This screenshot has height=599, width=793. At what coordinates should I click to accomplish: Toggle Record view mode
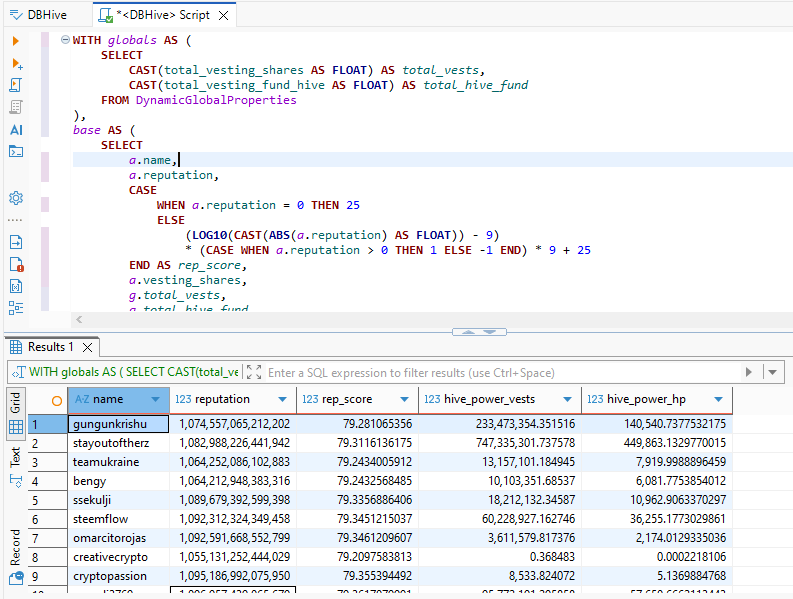pyautogui.click(x=15, y=547)
